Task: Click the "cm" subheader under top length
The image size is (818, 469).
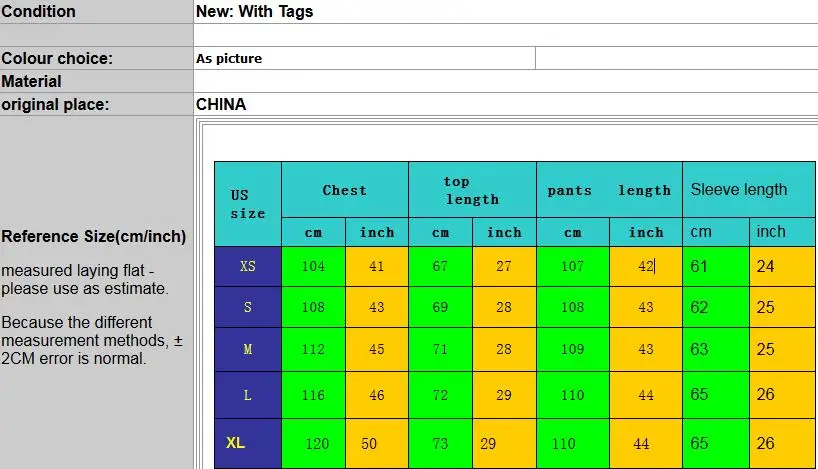Action: (441, 232)
